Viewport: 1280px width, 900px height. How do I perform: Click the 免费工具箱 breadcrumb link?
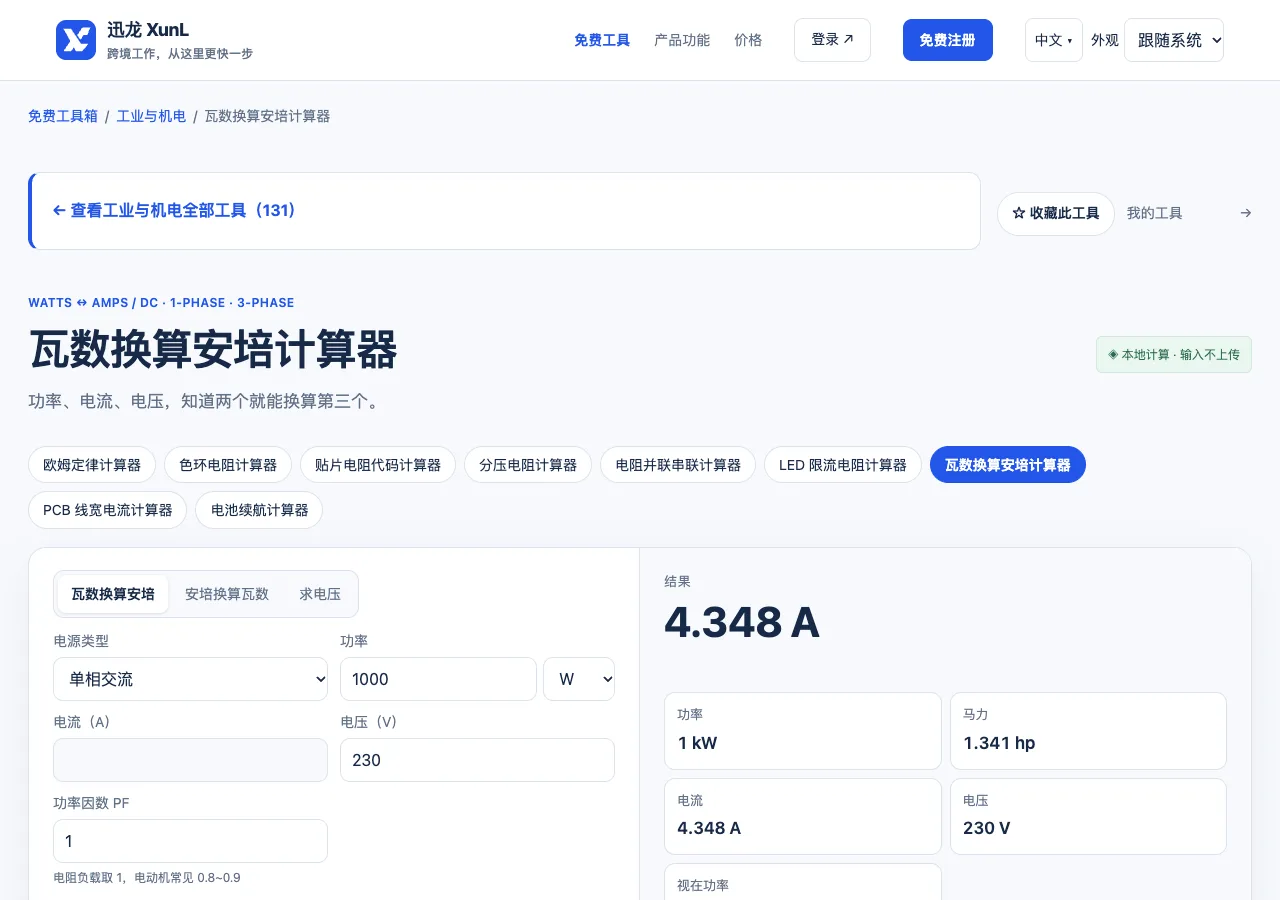point(63,116)
